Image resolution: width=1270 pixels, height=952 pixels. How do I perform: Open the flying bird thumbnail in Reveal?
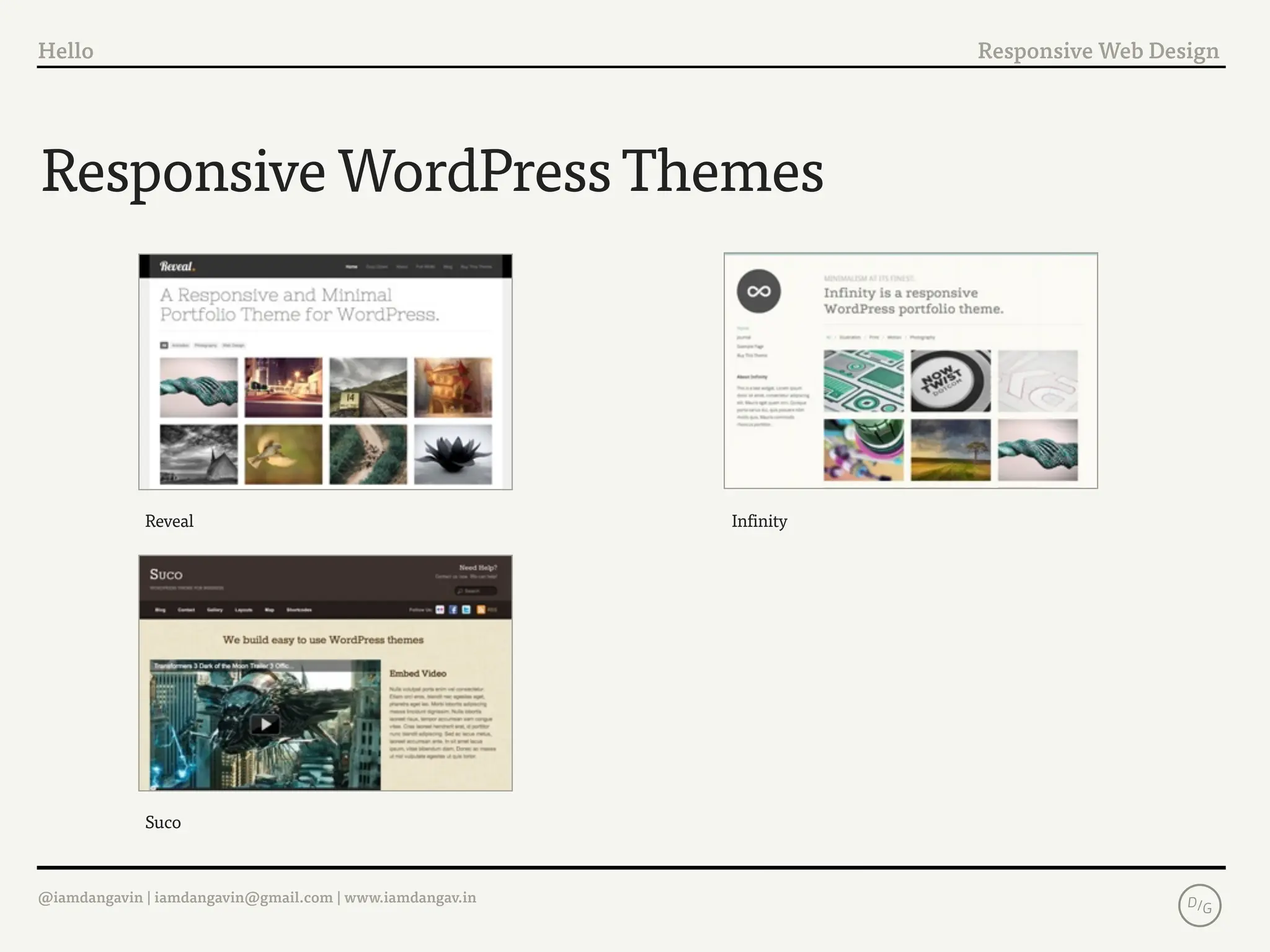pyautogui.click(x=283, y=454)
